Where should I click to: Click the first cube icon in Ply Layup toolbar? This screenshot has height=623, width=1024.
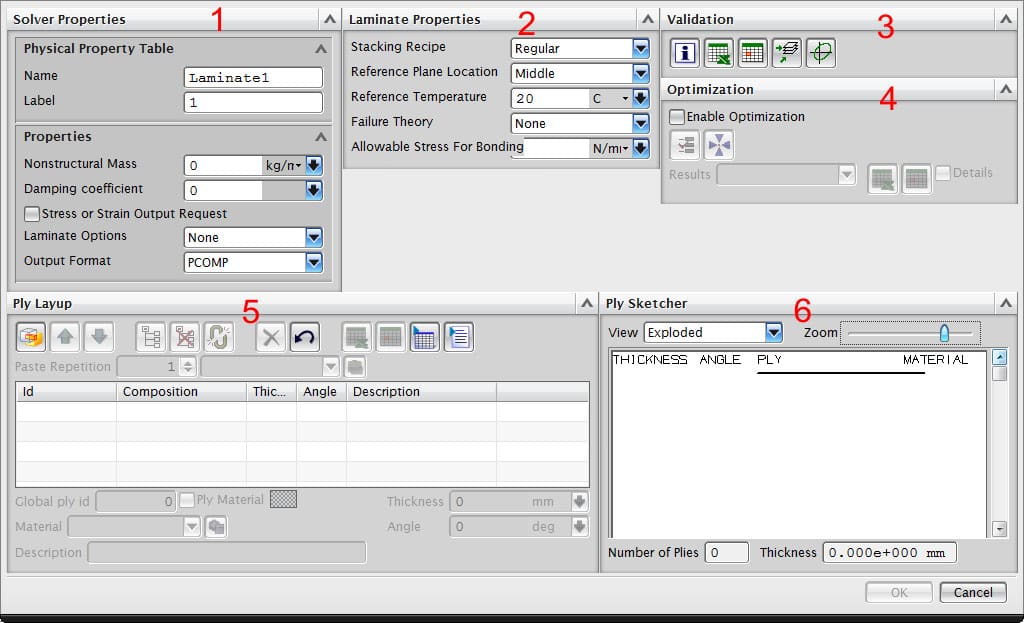click(x=32, y=337)
